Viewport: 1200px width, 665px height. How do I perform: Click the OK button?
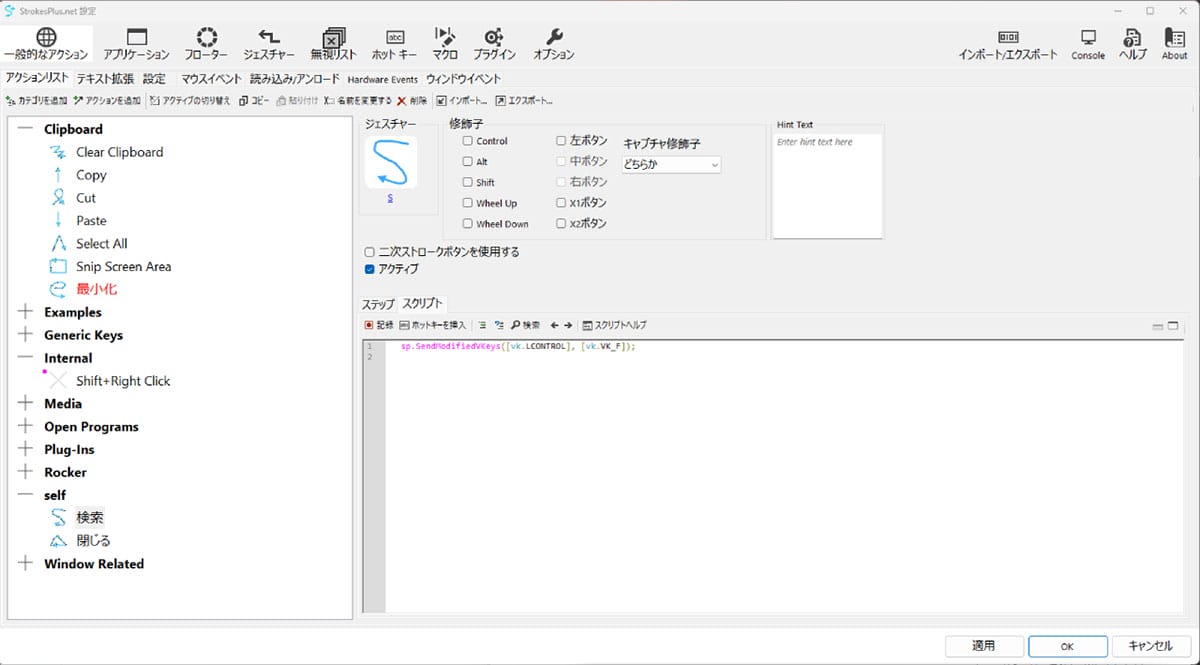(x=1067, y=646)
